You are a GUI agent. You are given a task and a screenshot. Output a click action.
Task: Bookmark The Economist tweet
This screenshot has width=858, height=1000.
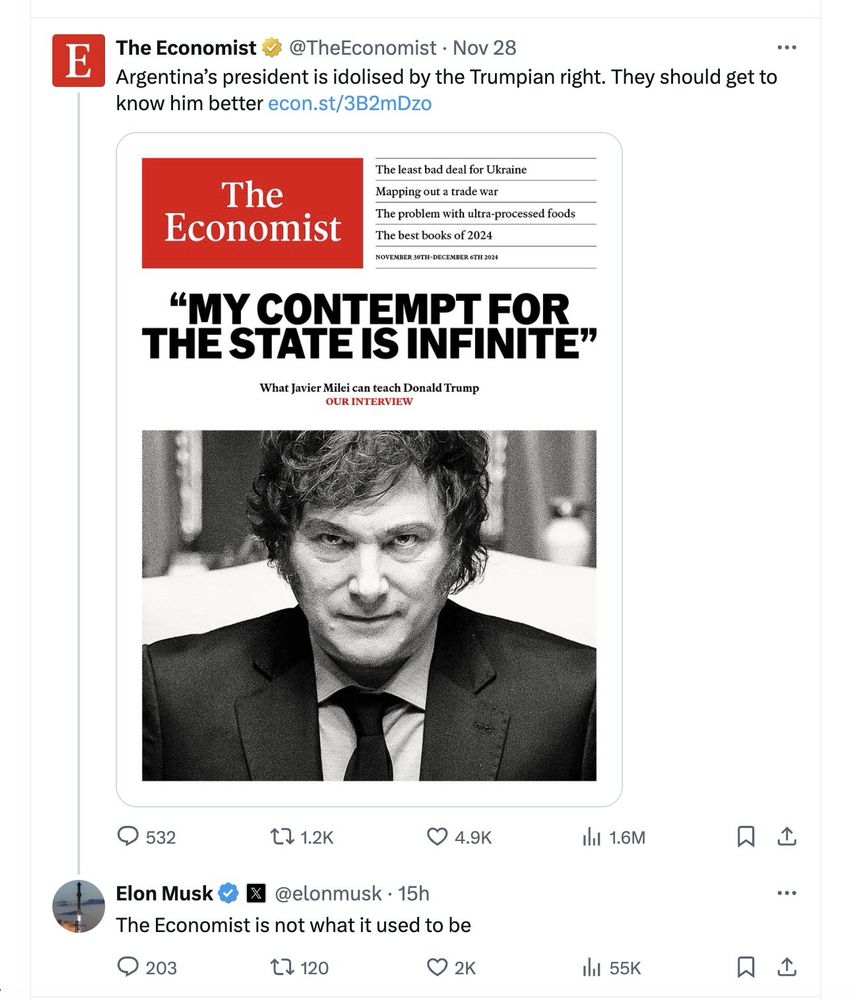(746, 836)
